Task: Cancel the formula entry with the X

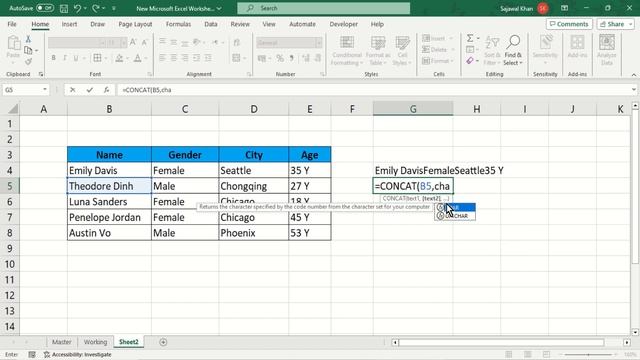Action: [x=73, y=90]
